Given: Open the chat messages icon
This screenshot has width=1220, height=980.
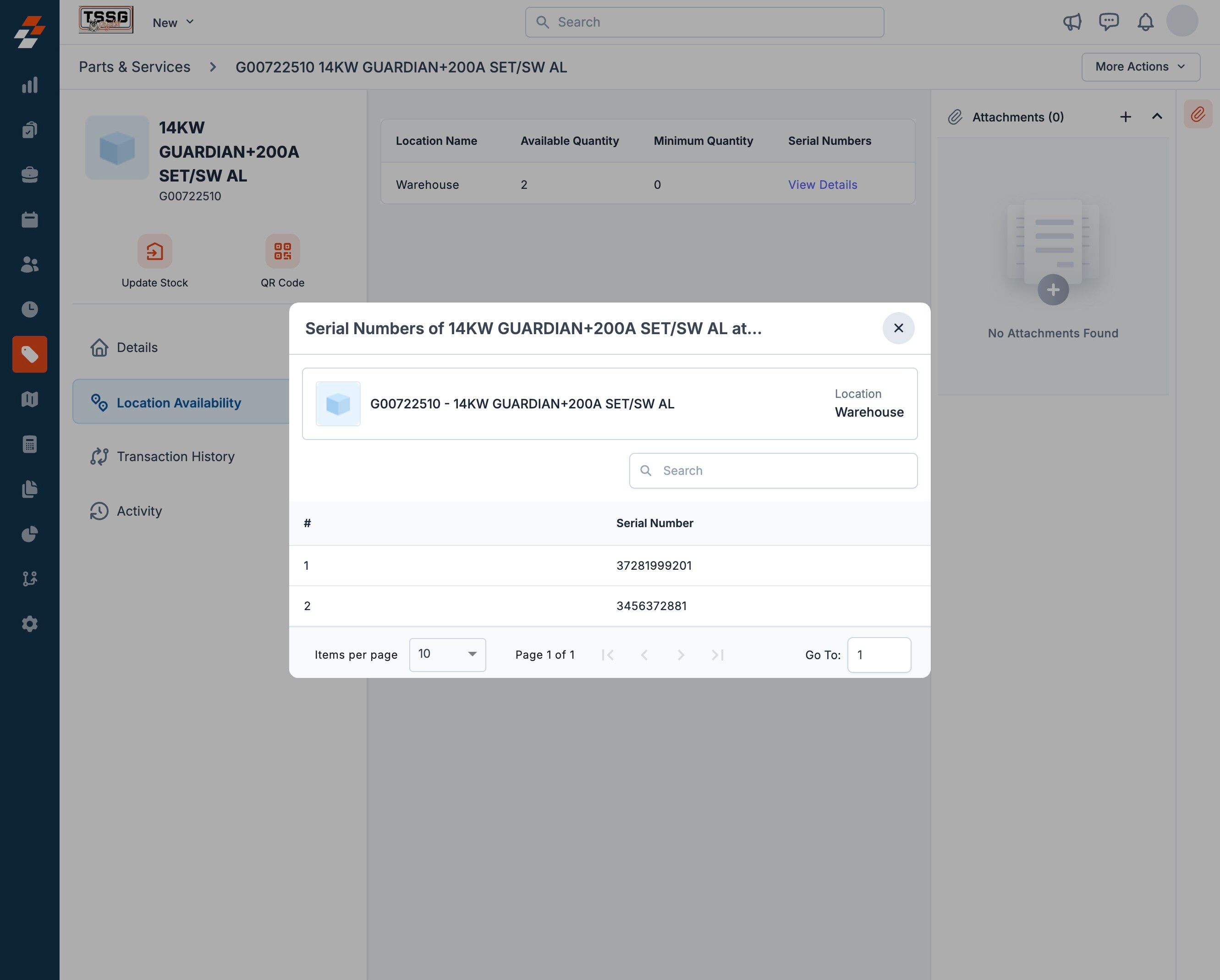Looking at the screenshot, I should point(1109,22).
